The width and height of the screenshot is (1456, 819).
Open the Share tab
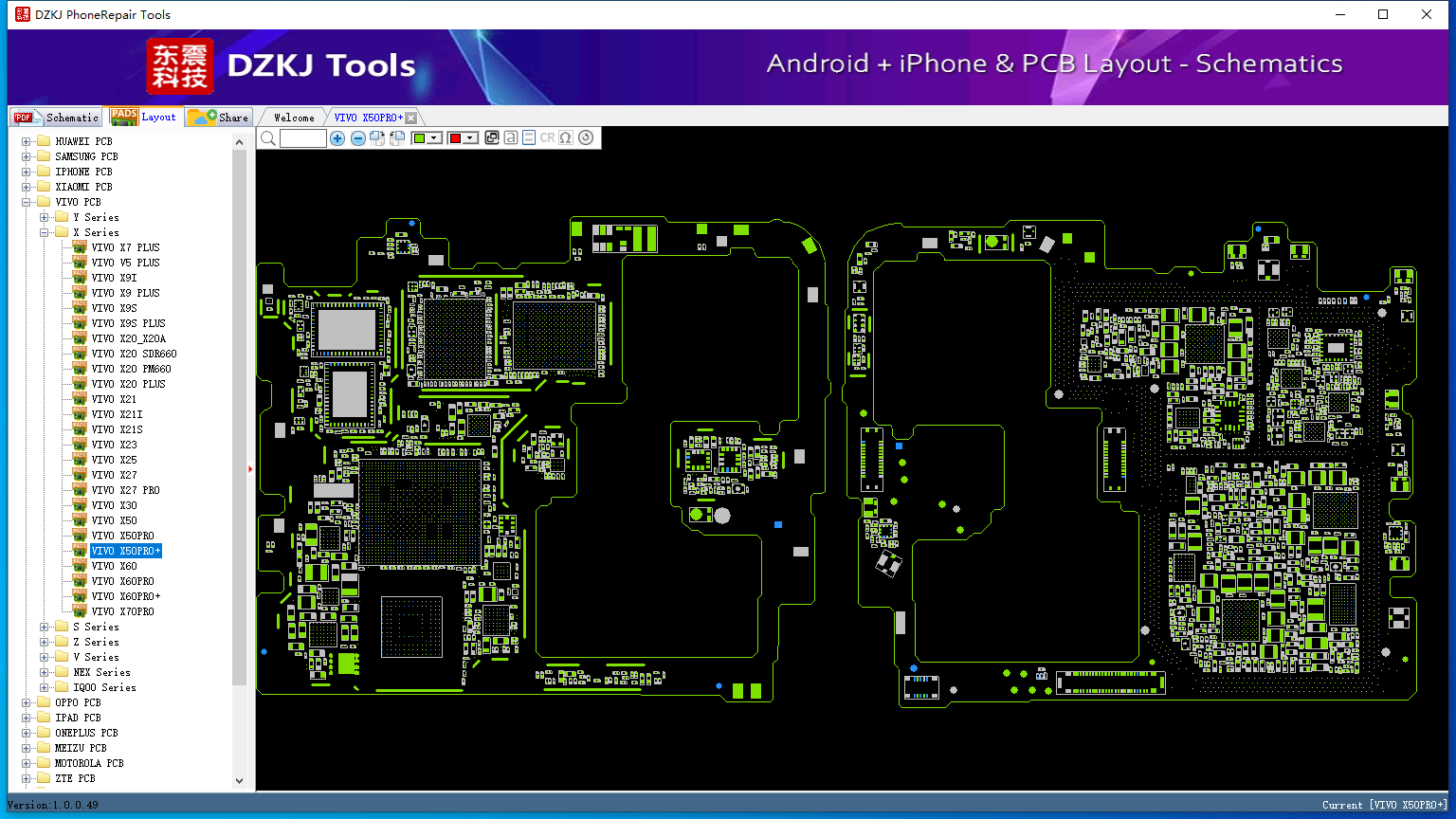218,118
